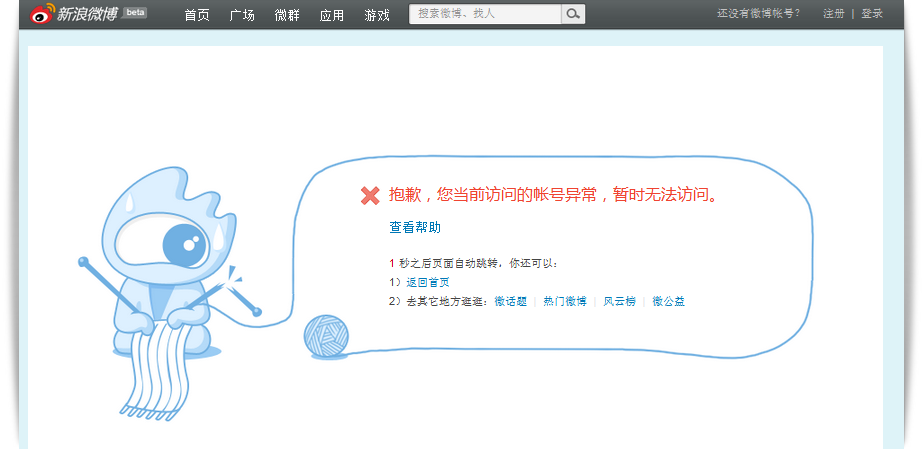Open the 广场 nav item

[242, 15]
